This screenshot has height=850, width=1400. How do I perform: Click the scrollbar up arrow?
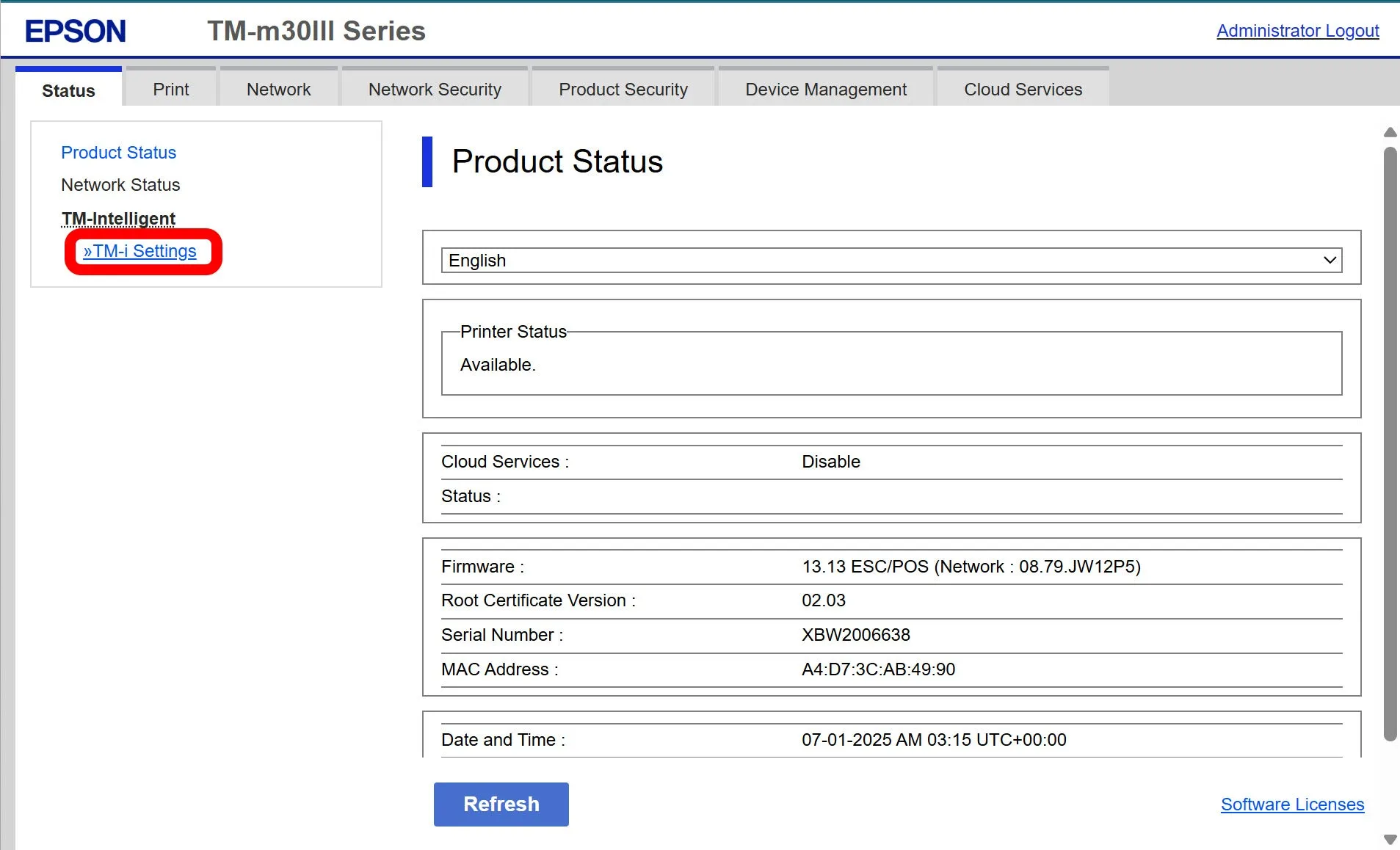[x=1390, y=133]
